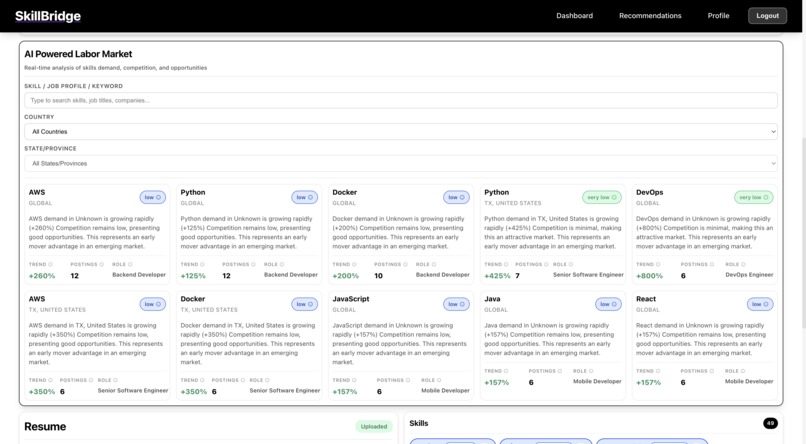Click the TREND info icon in React card
806x444 pixels.
[x=658, y=371]
